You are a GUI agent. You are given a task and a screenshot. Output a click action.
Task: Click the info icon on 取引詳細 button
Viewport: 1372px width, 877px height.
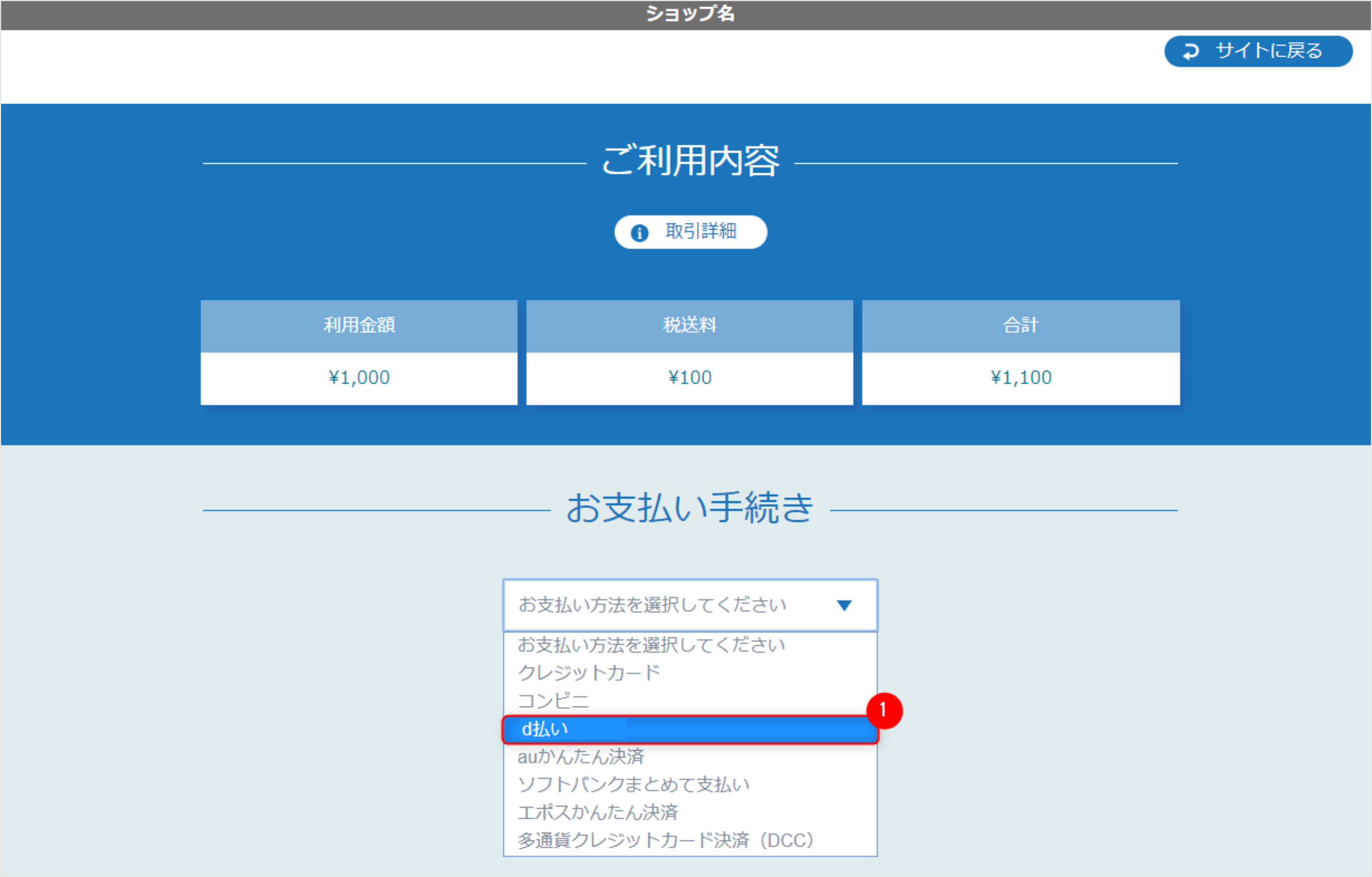click(639, 232)
